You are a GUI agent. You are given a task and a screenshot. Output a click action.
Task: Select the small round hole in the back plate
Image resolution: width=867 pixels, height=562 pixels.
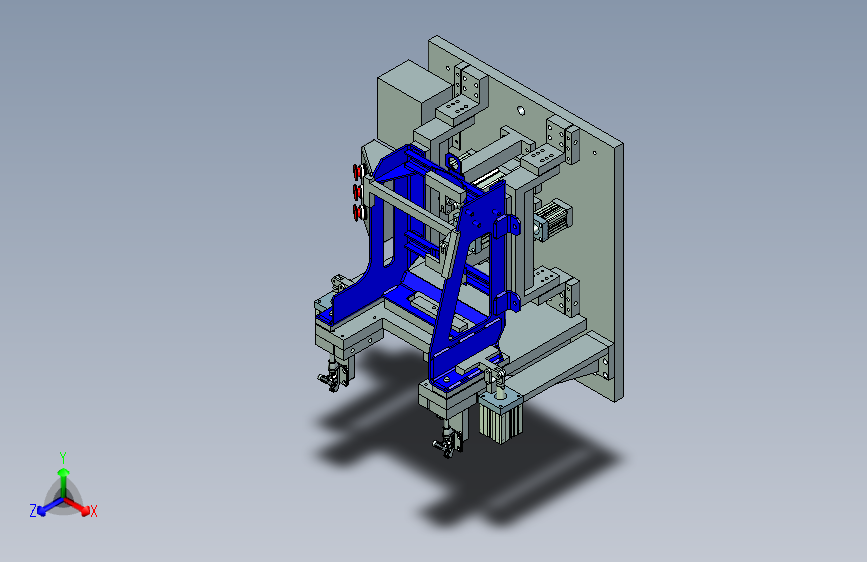[521, 111]
